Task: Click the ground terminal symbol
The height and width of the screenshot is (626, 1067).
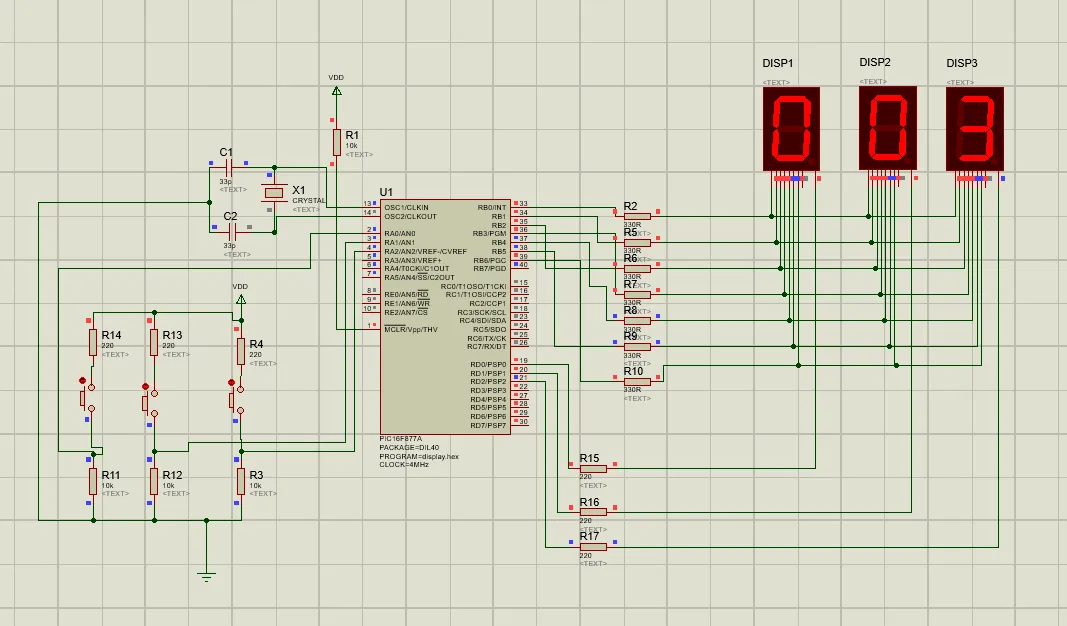Action: 207,575
